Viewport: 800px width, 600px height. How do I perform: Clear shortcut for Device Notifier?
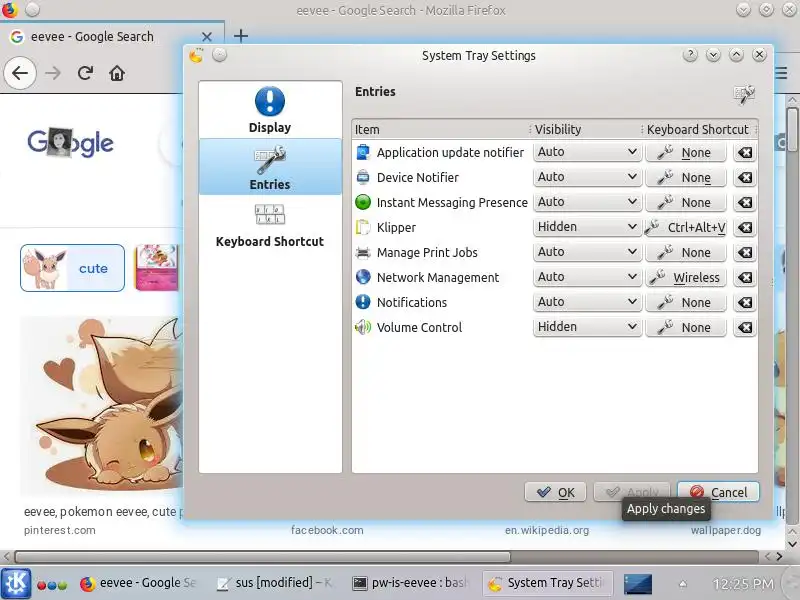pyautogui.click(x=745, y=178)
